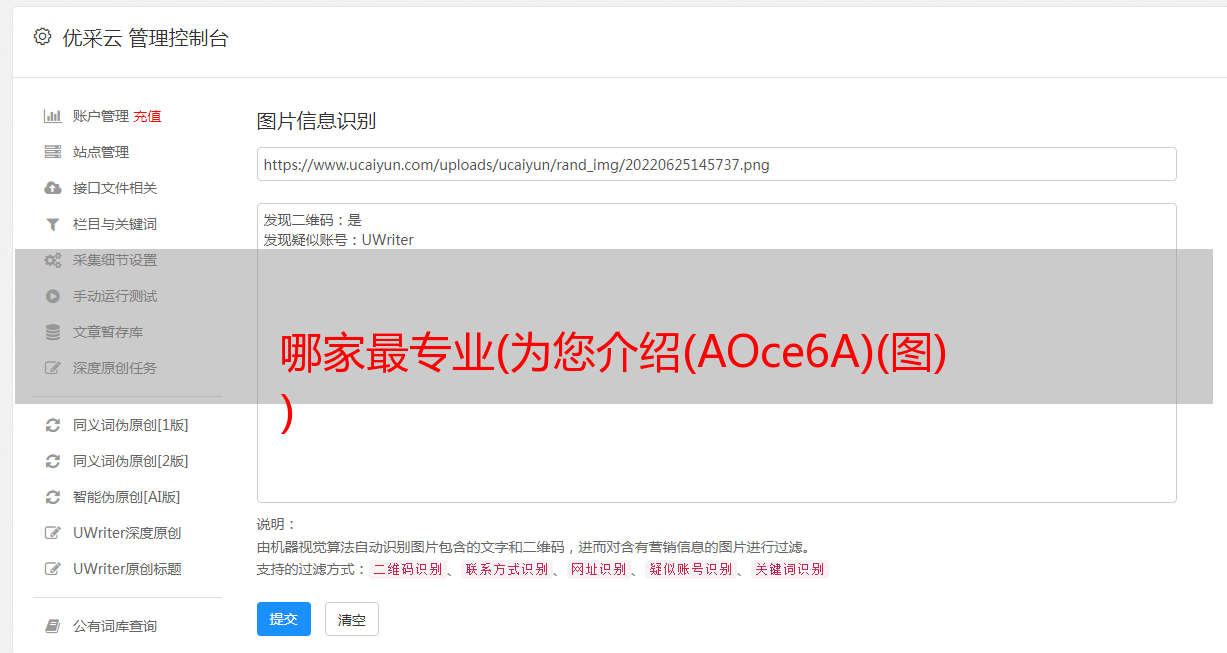Image resolution: width=1227 pixels, height=653 pixels.
Task: Click the book icon for 公有词库查询
Action: [53, 626]
